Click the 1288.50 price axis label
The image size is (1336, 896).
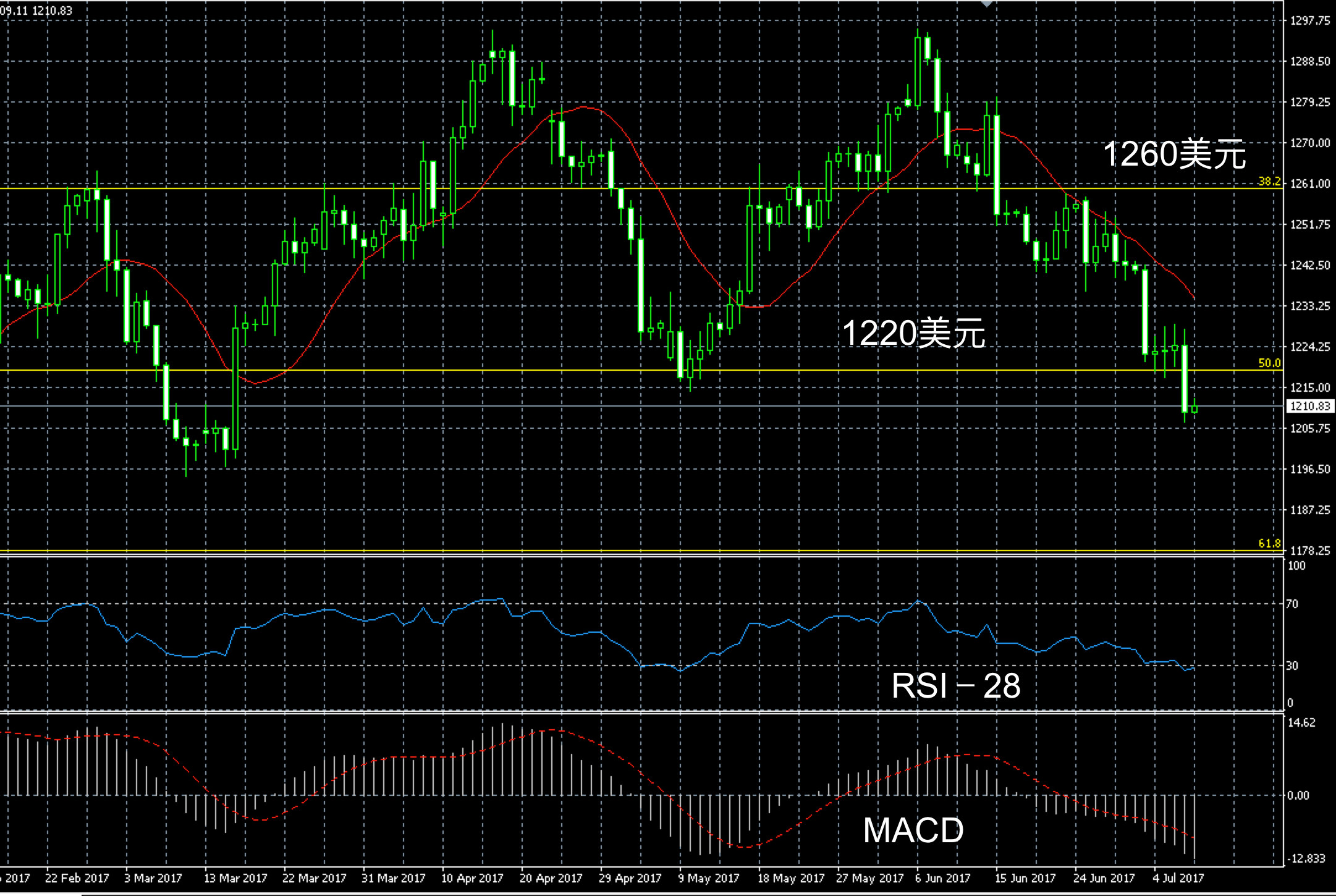coord(1310,62)
